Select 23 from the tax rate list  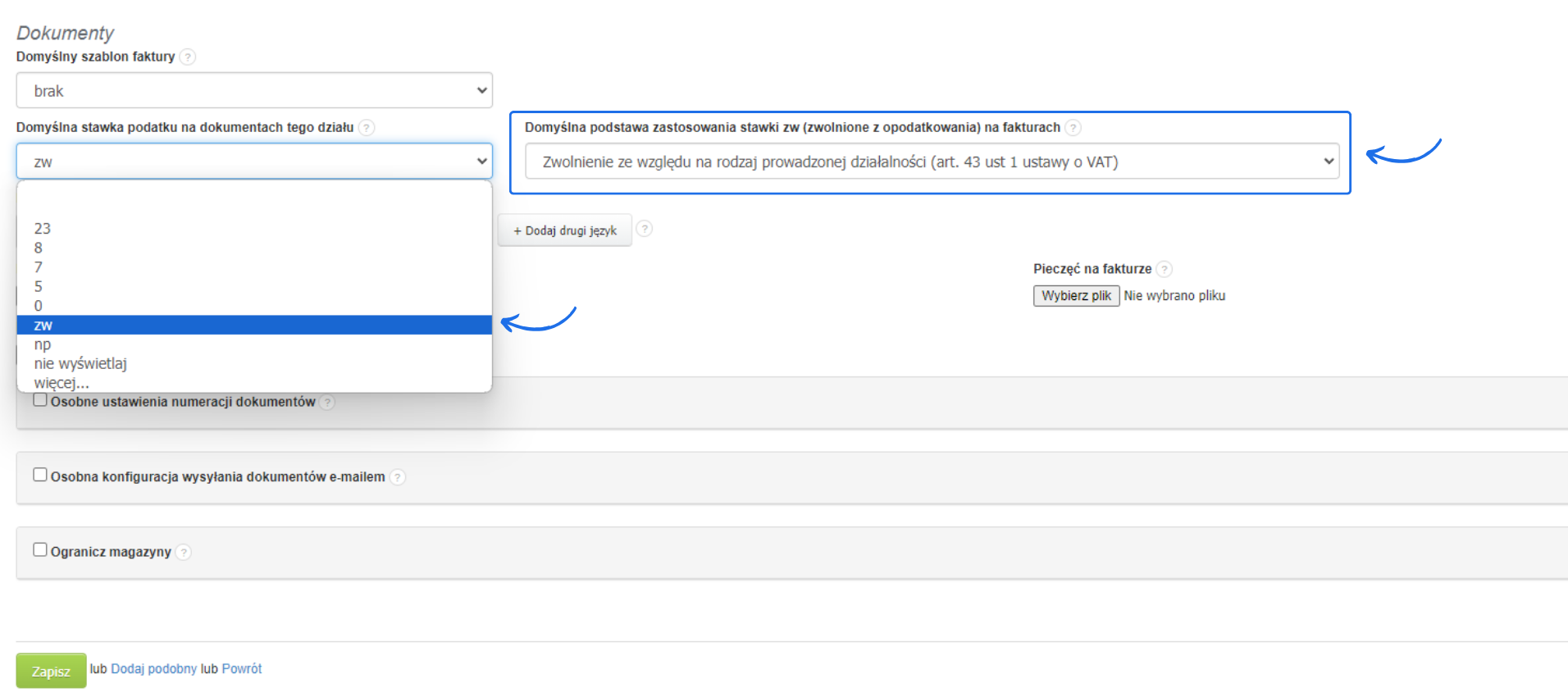[x=43, y=229]
